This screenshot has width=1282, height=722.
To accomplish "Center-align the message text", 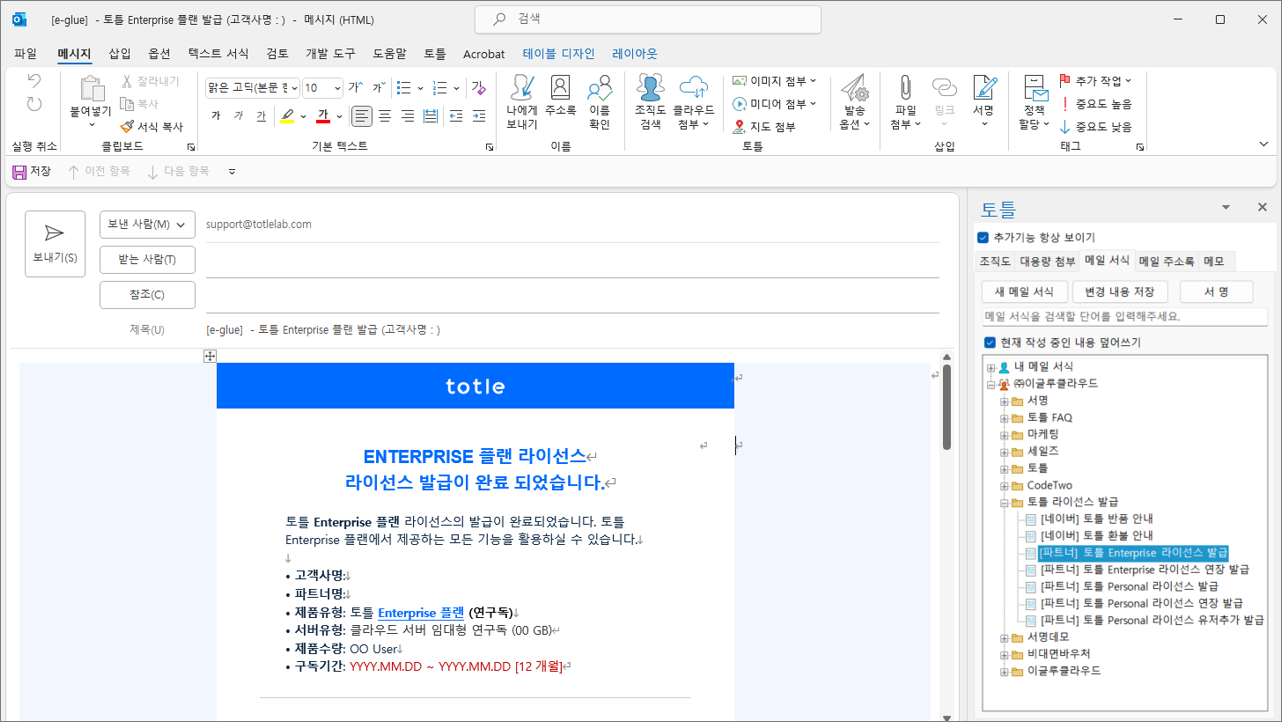I will 384,117.
